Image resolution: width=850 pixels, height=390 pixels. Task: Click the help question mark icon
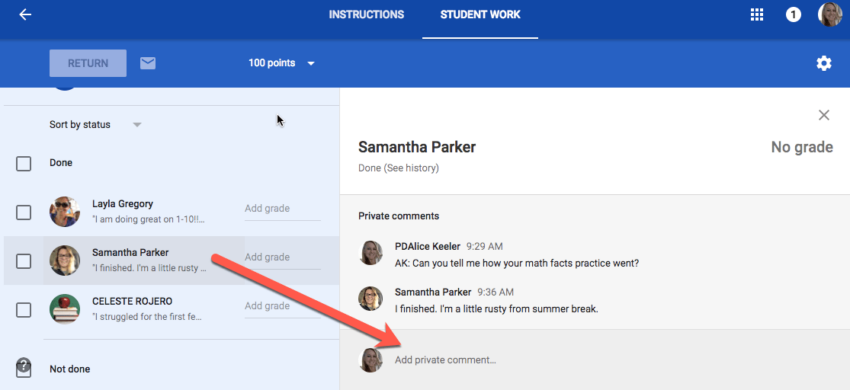[x=23, y=365]
